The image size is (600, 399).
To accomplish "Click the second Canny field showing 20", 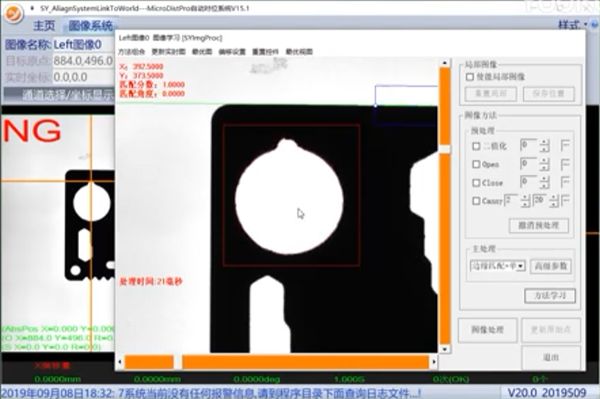I will (x=541, y=200).
